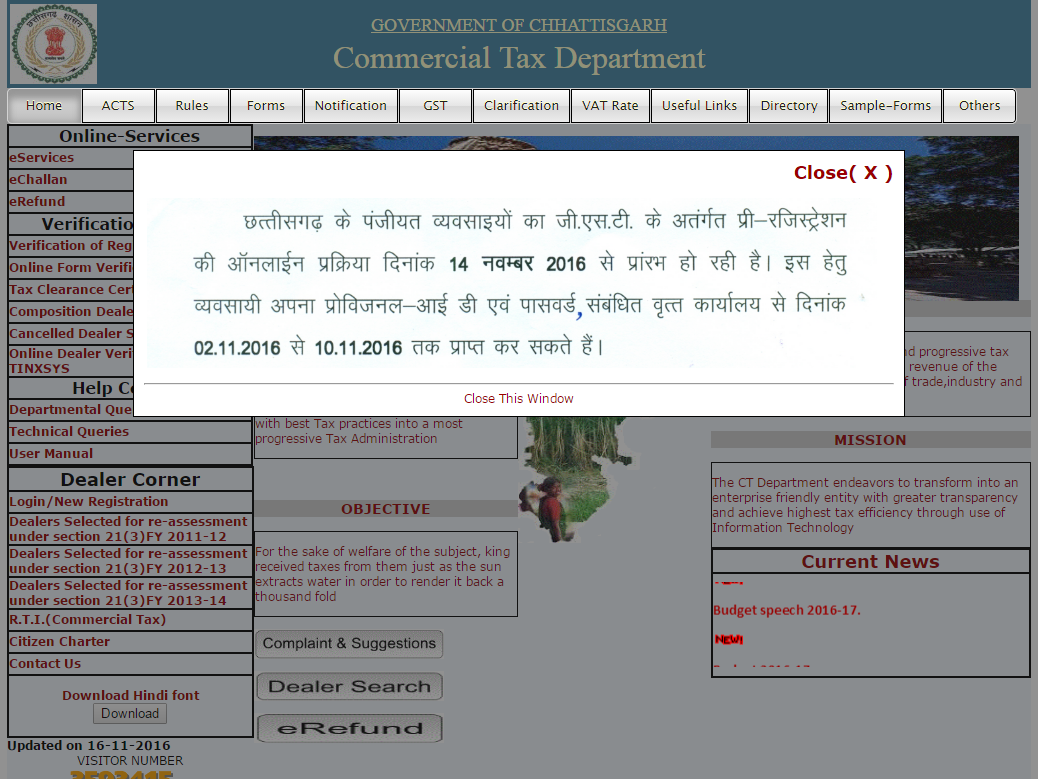Open the Technical Queries help link
Viewport: 1038px width, 779px height.
click(69, 432)
